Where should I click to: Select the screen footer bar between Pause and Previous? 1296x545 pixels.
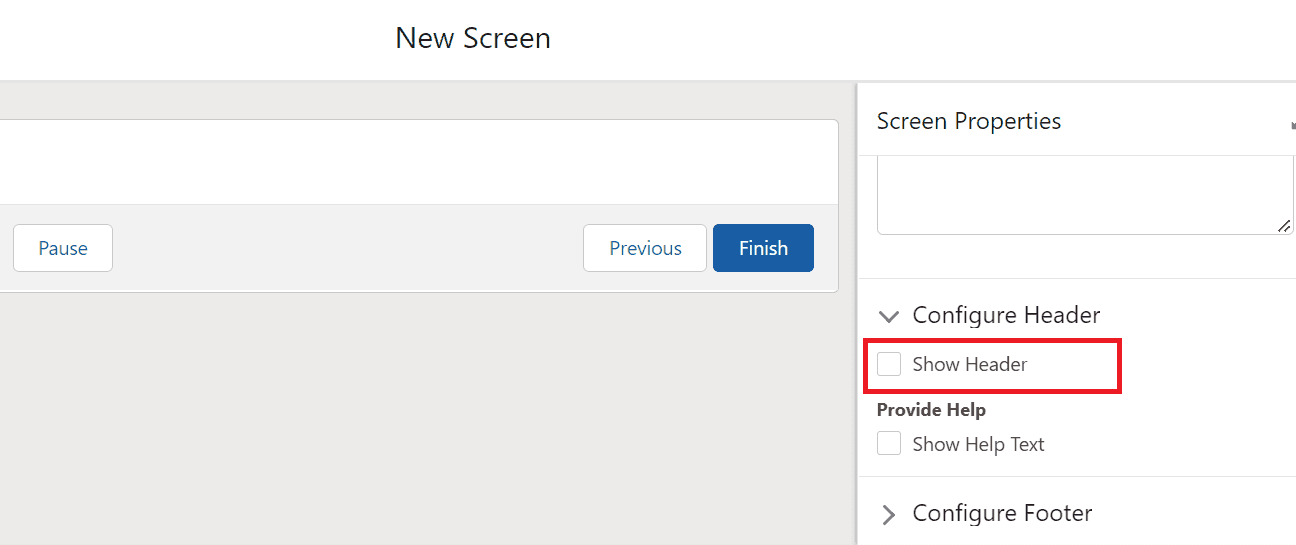[348, 248]
